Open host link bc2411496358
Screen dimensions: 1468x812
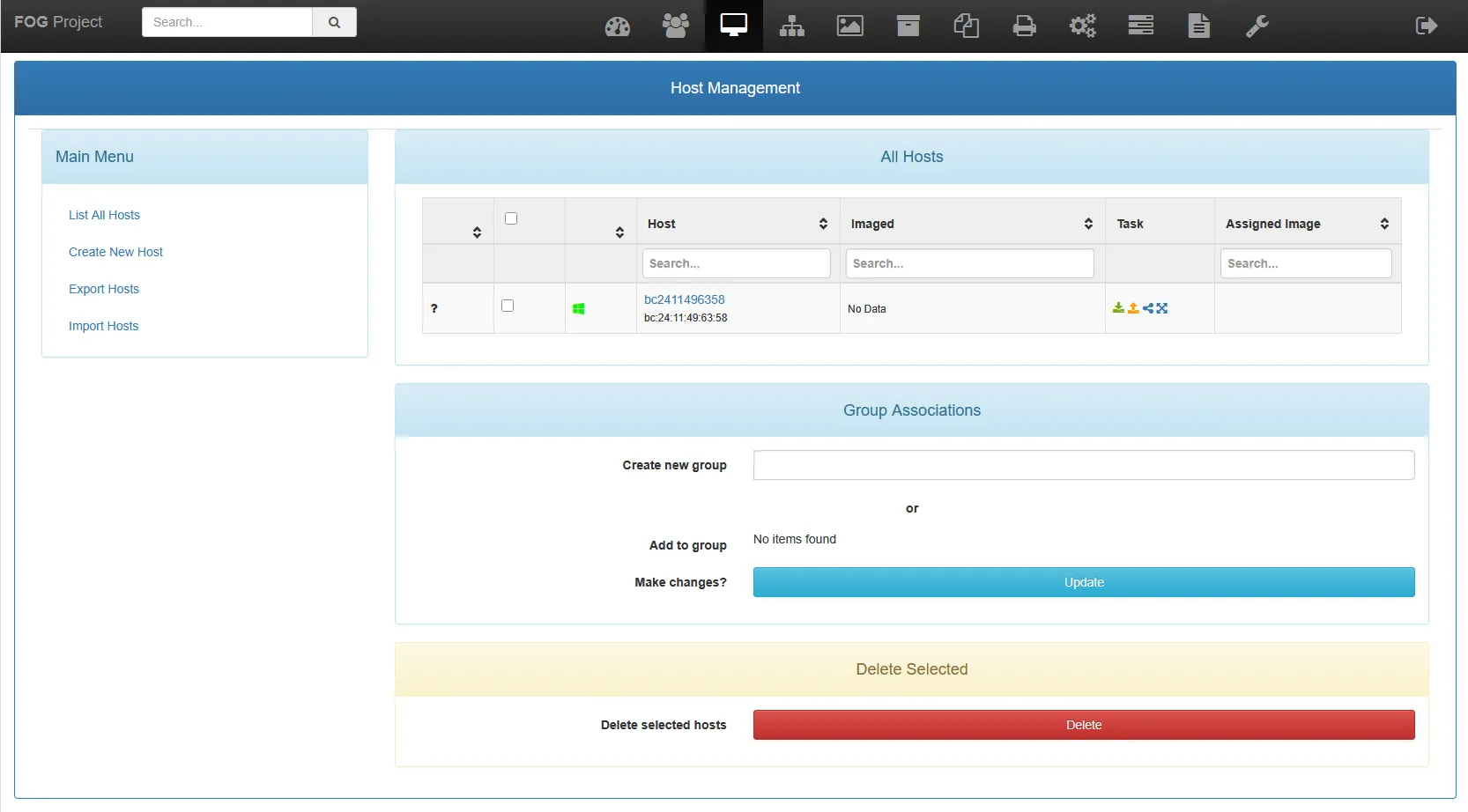tap(684, 299)
